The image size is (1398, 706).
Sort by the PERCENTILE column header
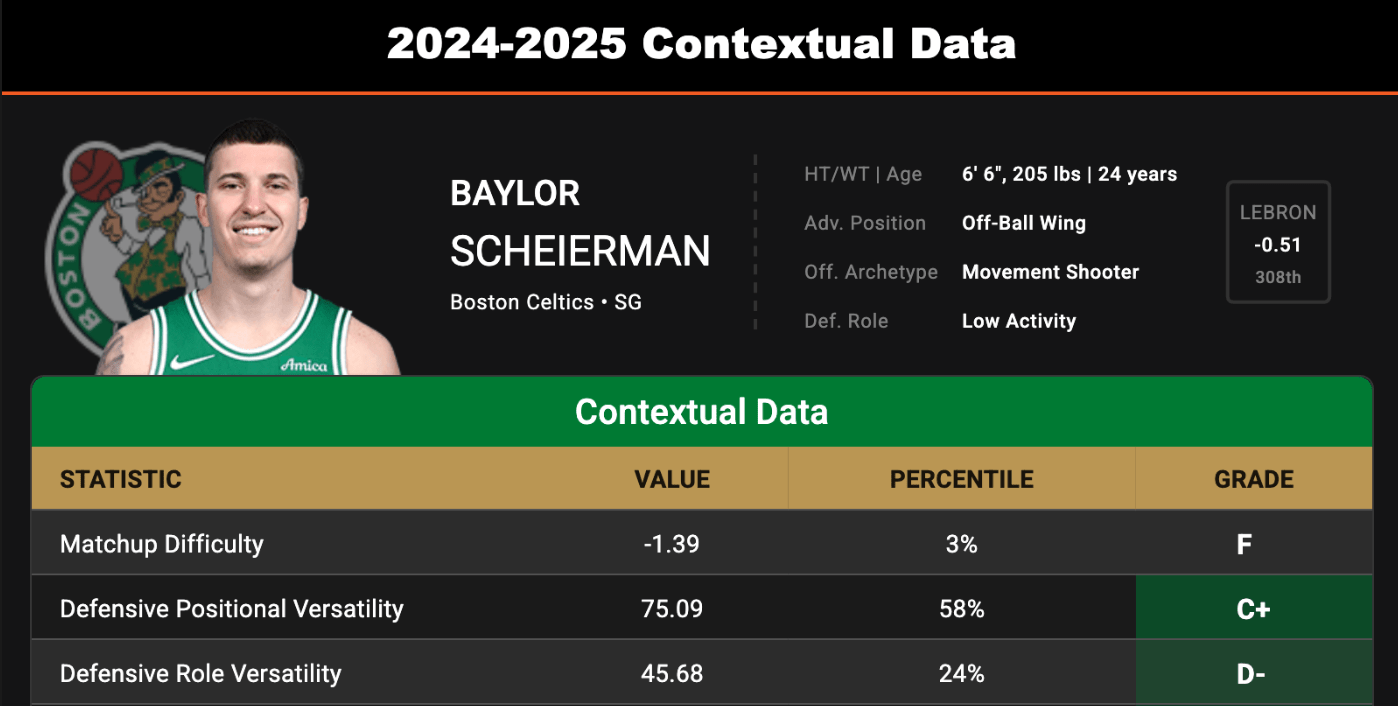pyautogui.click(x=961, y=479)
